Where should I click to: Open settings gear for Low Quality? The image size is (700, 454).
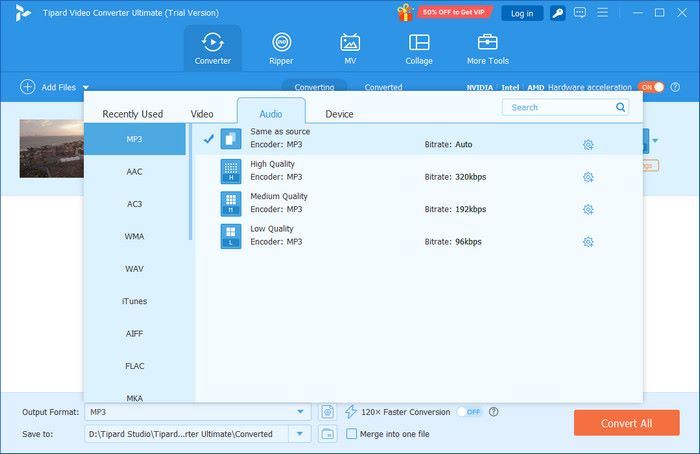(x=588, y=242)
